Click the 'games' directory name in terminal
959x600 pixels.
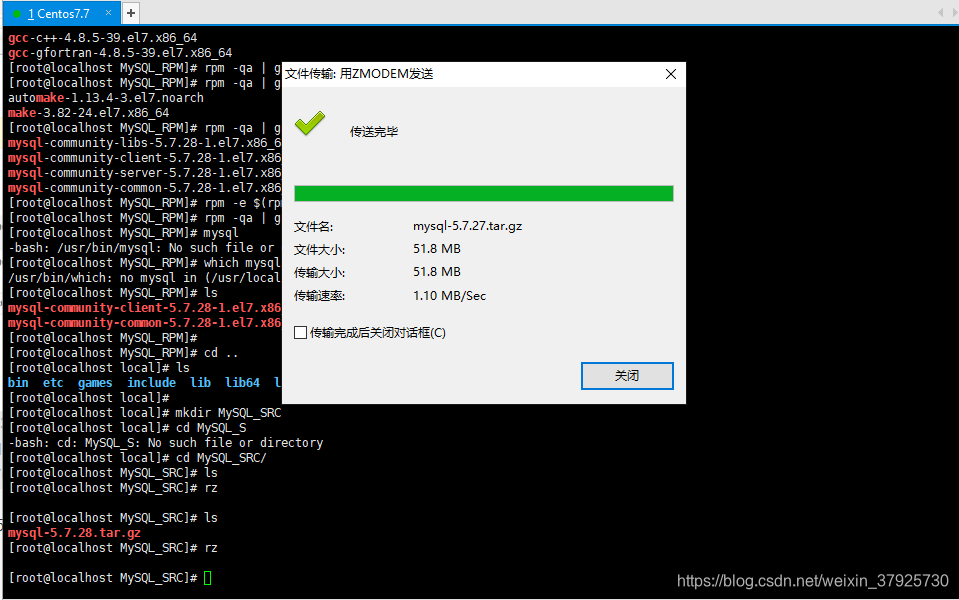click(95, 383)
